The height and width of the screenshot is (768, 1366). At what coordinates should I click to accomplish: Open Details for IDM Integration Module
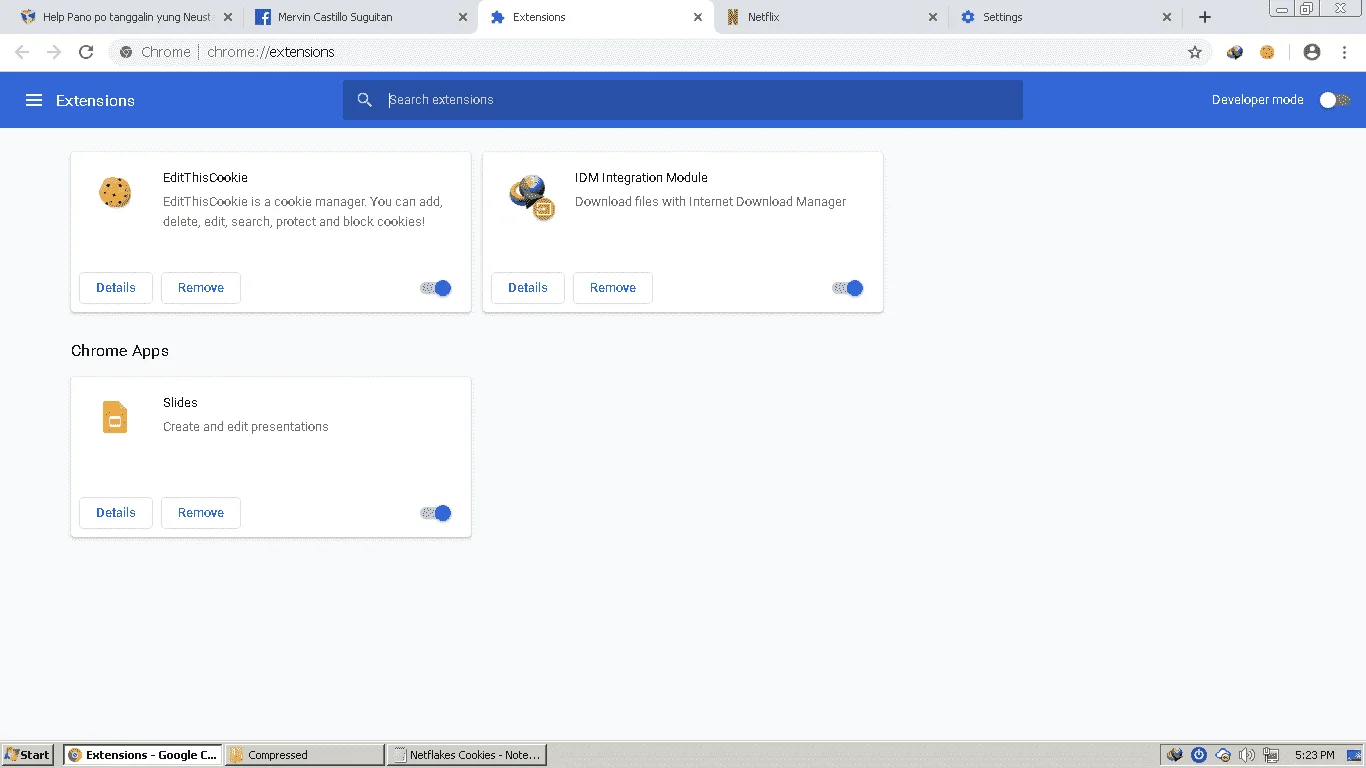528,288
